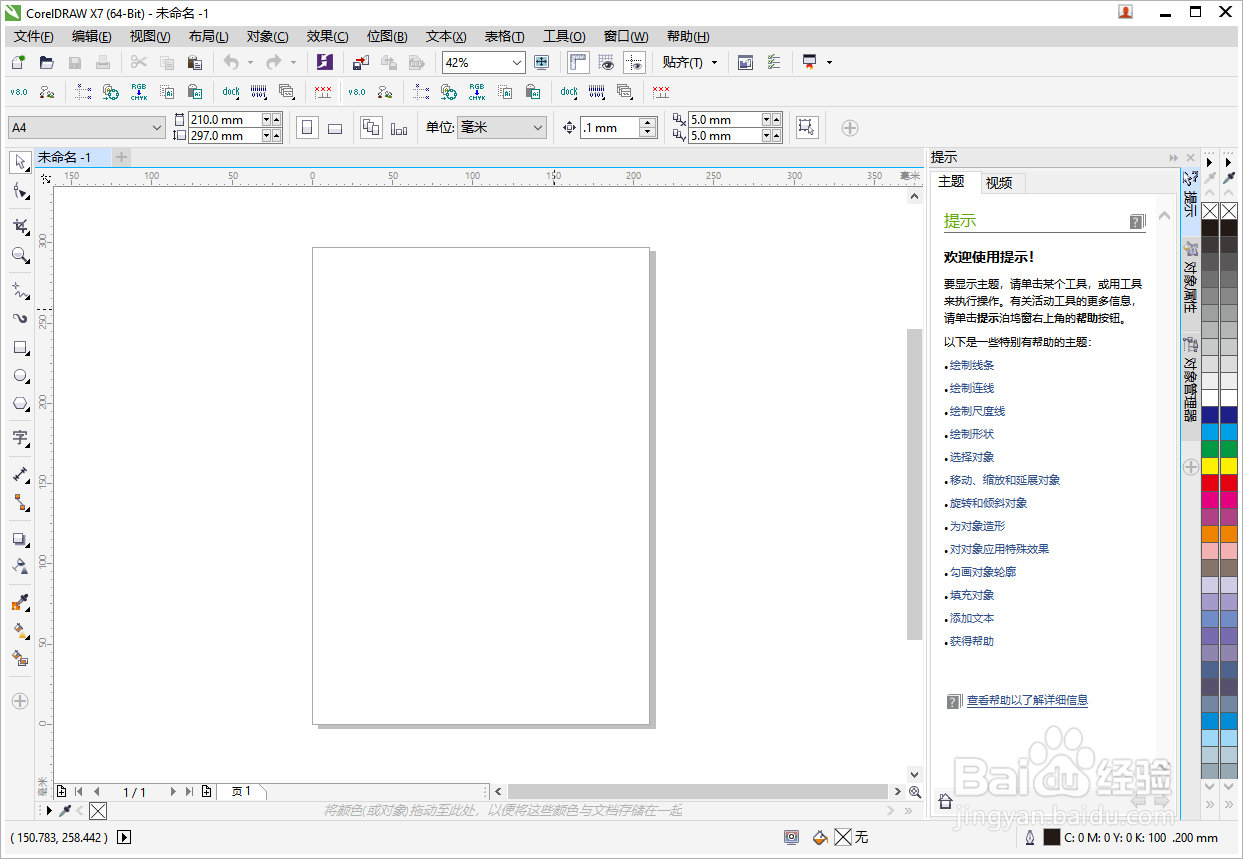Select the Zoom tool in toolbox
The width and height of the screenshot is (1243, 859).
coord(19,255)
